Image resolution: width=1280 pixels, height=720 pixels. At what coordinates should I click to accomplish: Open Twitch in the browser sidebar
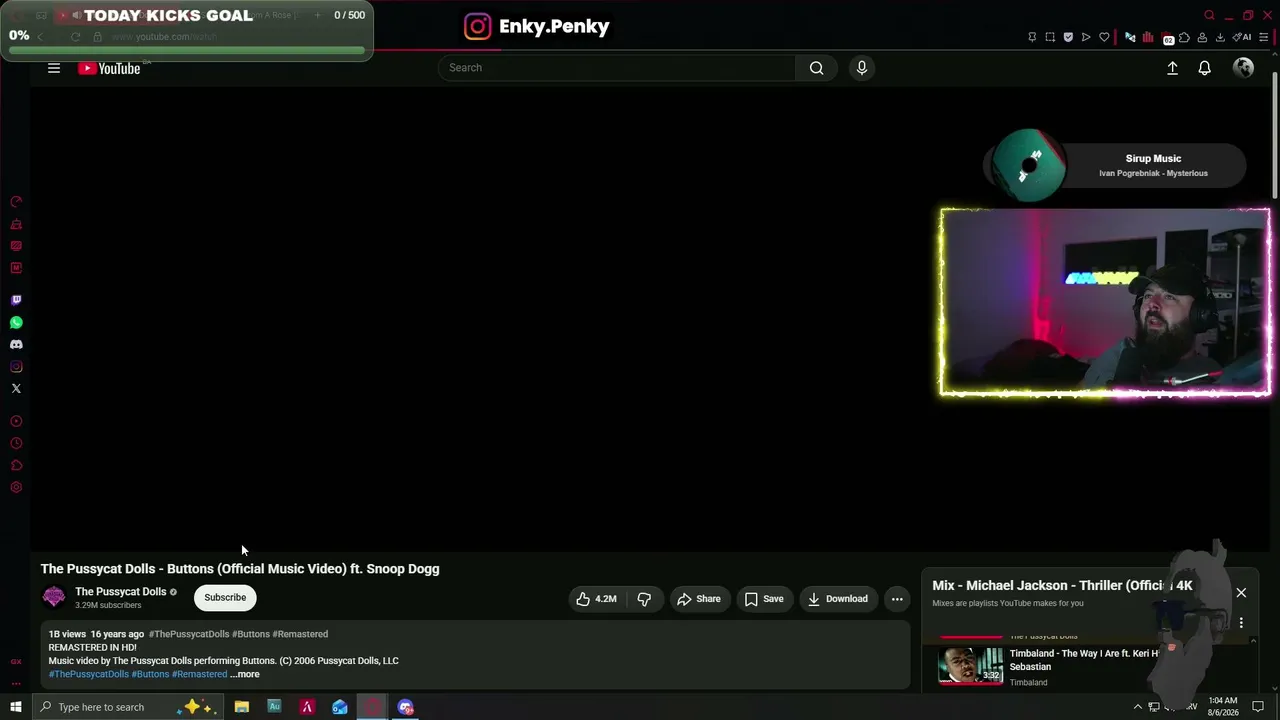tap(16, 300)
